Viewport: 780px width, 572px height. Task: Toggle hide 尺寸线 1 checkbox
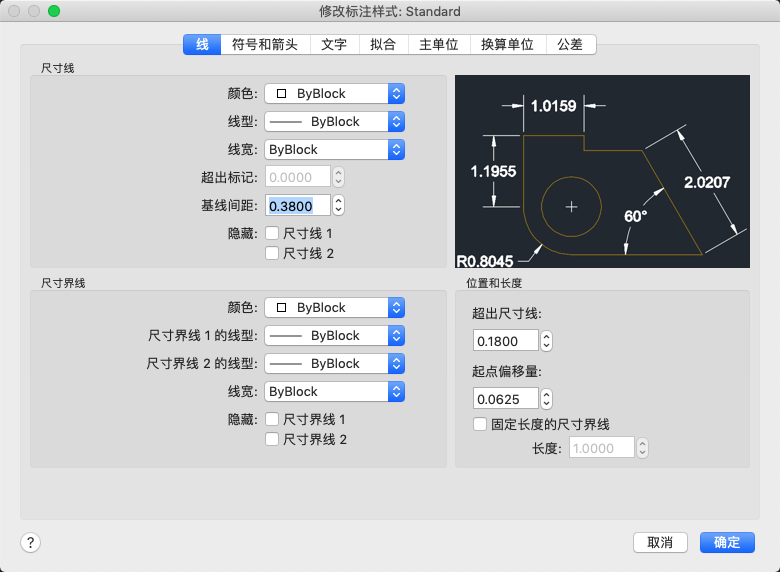[x=272, y=233]
